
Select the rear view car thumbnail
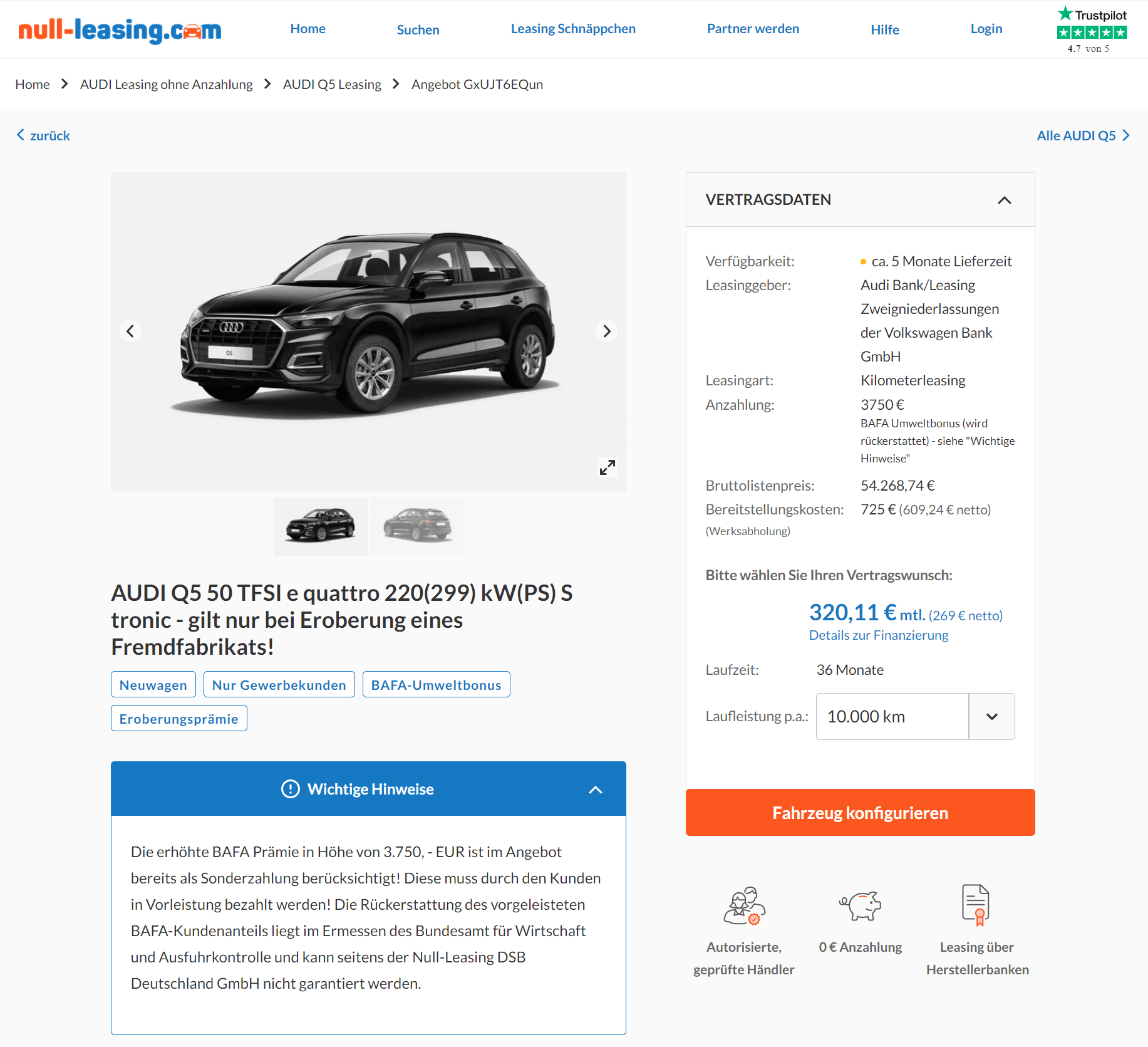click(x=416, y=526)
